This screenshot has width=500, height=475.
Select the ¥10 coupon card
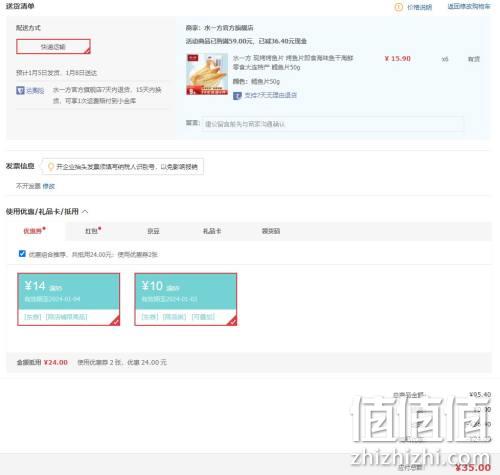186,299
